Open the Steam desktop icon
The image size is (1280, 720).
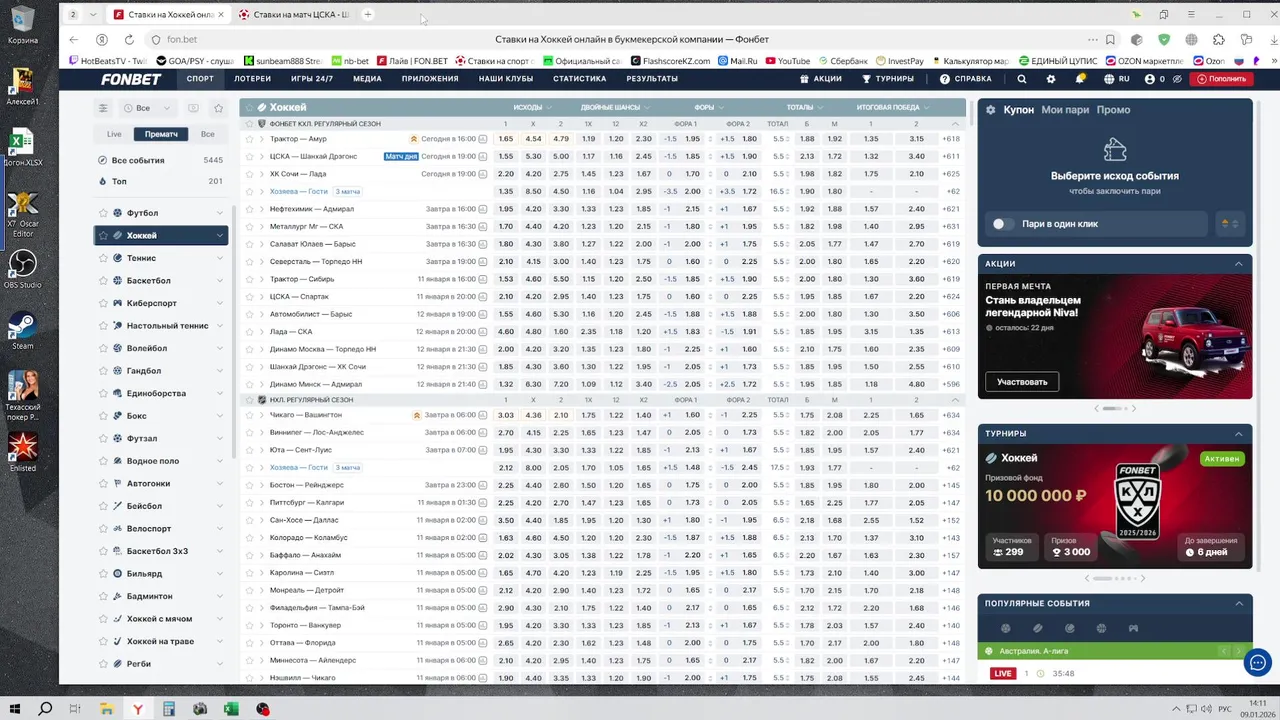(22, 331)
